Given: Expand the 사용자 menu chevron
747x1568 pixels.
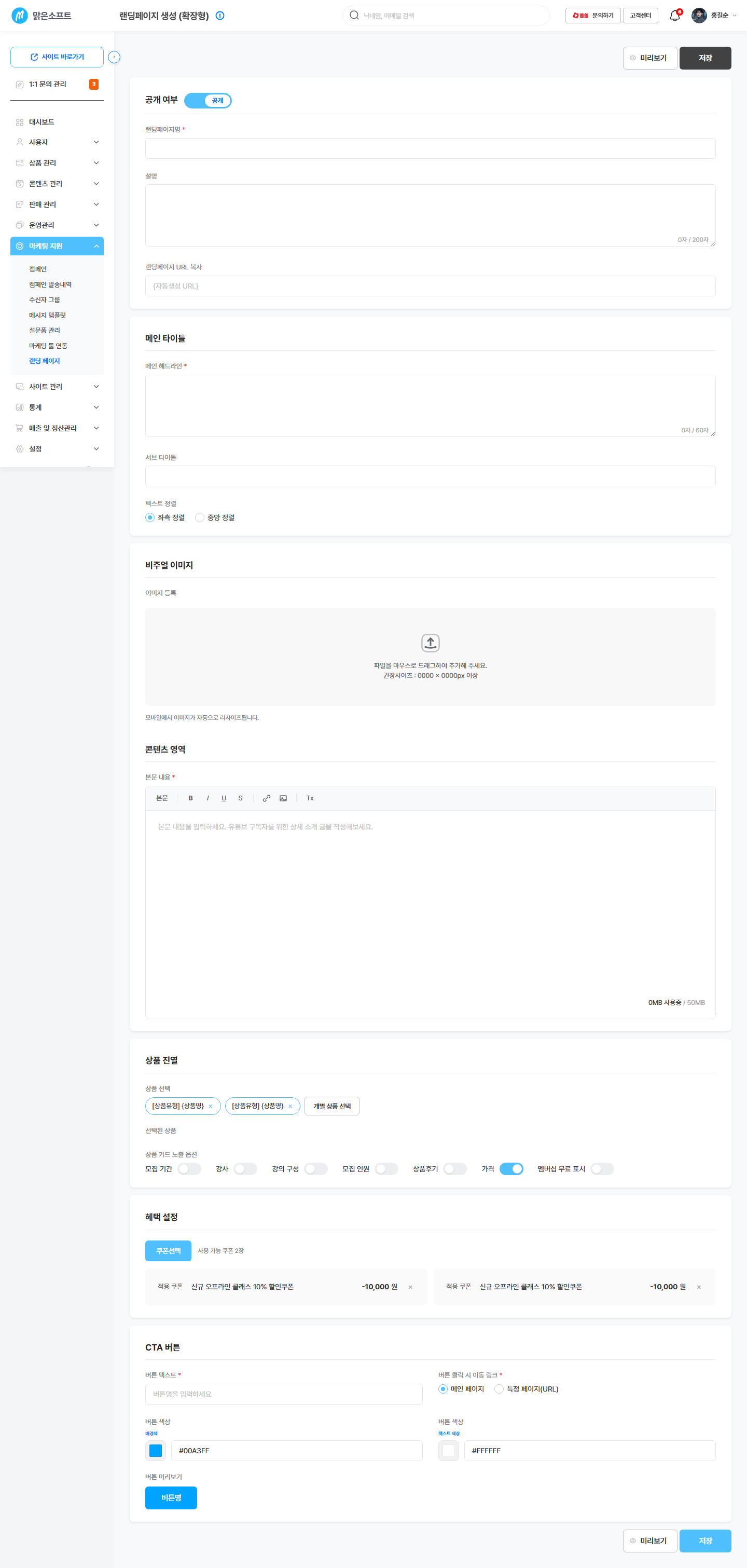Looking at the screenshot, I should (x=96, y=142).
